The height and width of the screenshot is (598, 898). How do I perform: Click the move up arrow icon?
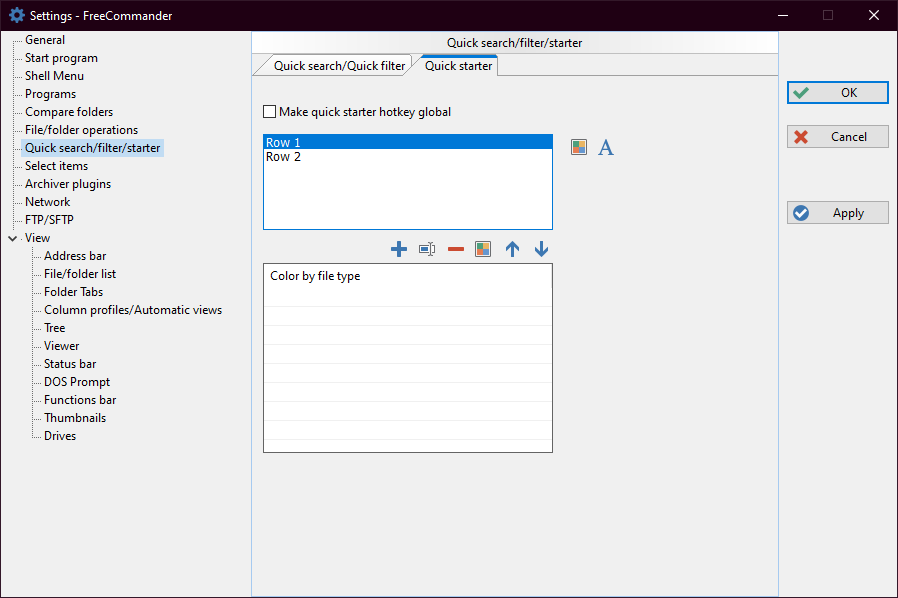point(512,249)
